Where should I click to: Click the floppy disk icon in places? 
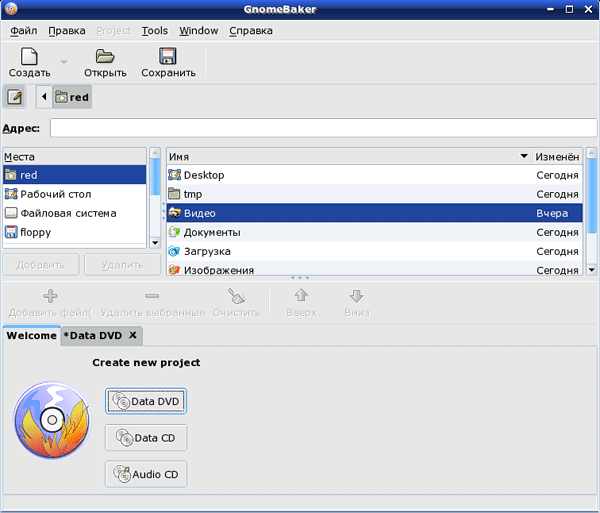pyautogui.click(x=11, y=232)
